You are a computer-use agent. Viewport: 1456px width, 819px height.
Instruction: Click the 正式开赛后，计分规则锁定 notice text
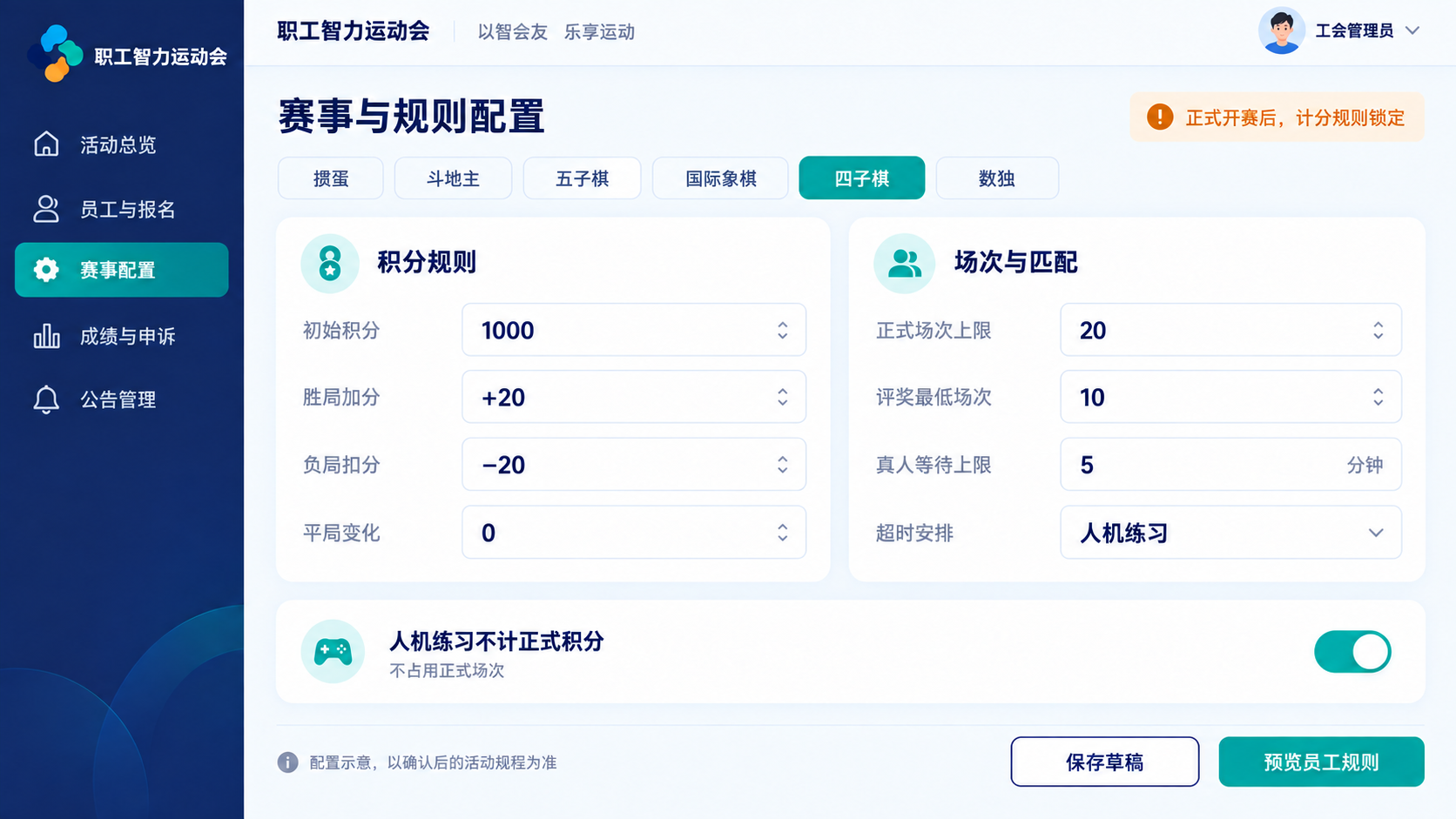(1295, 117)
